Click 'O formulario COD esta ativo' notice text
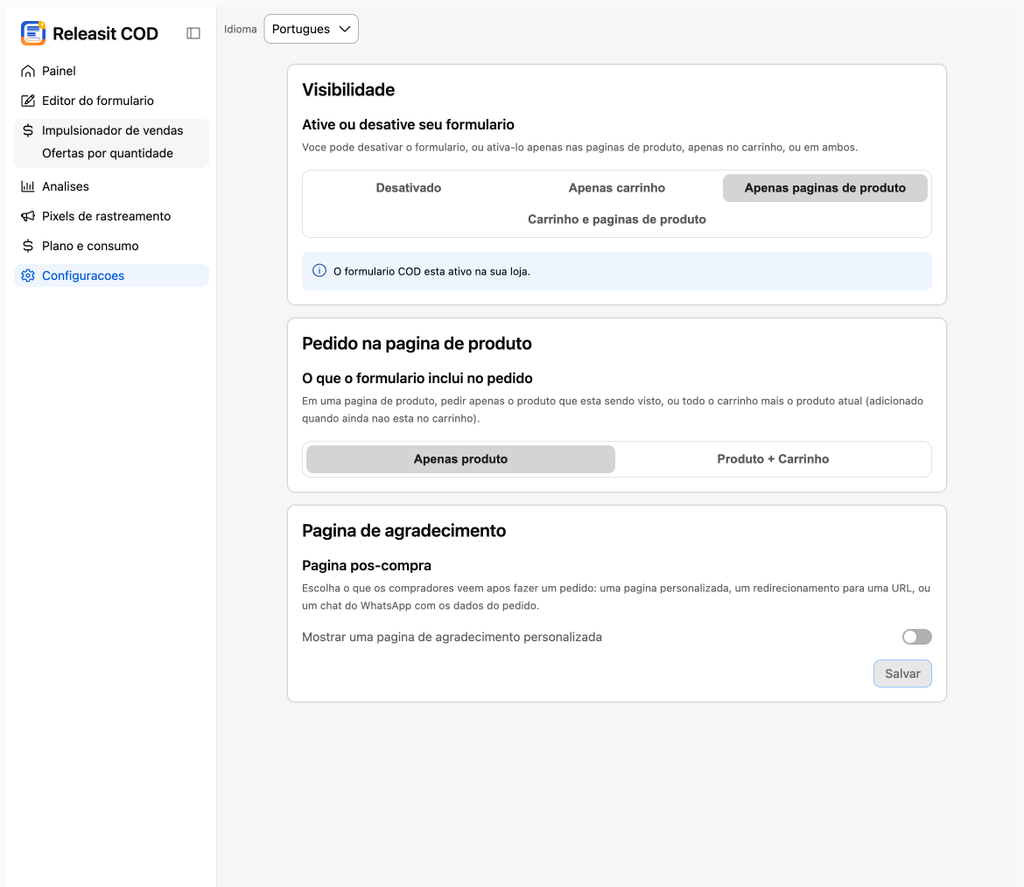Image resolution: width=1024 pixels, height=887 pixels. click(x=432, y=271)
